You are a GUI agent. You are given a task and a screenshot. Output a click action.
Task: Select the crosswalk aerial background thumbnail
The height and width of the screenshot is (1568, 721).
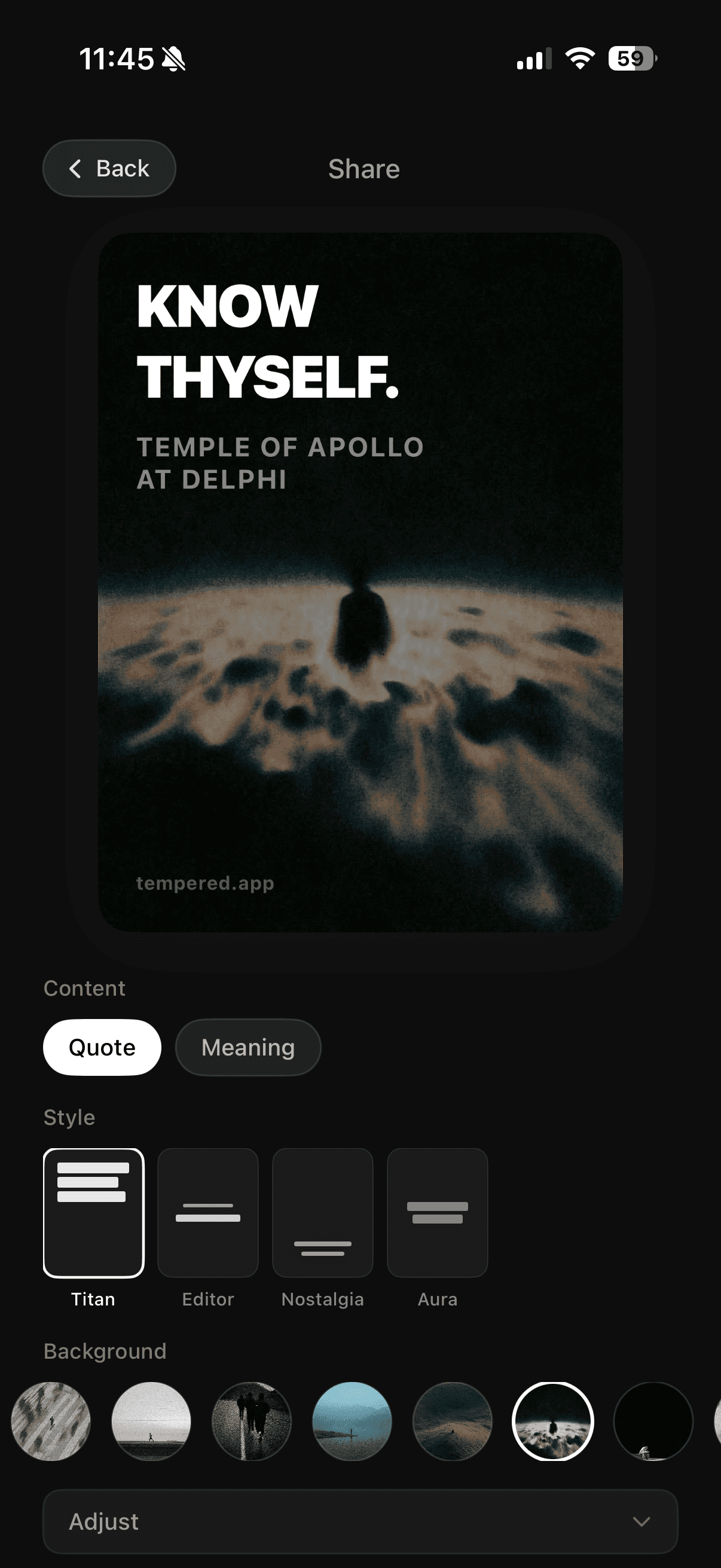(x=51, y=1421)
